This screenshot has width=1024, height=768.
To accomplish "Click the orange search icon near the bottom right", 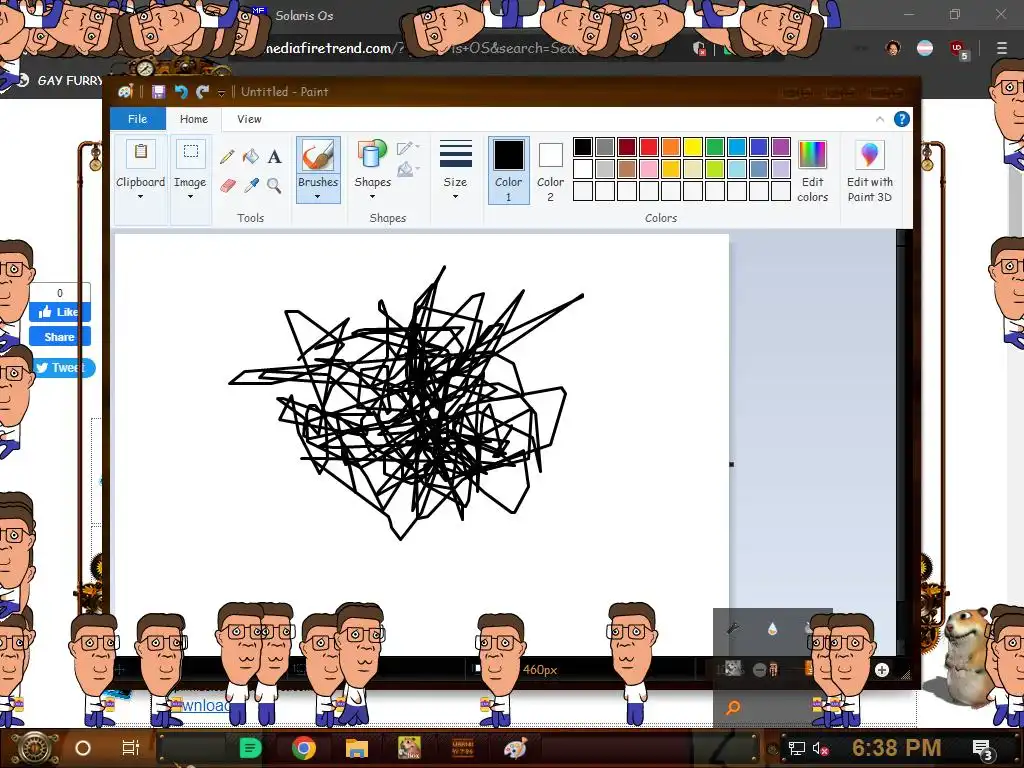I will coord(733,707).
